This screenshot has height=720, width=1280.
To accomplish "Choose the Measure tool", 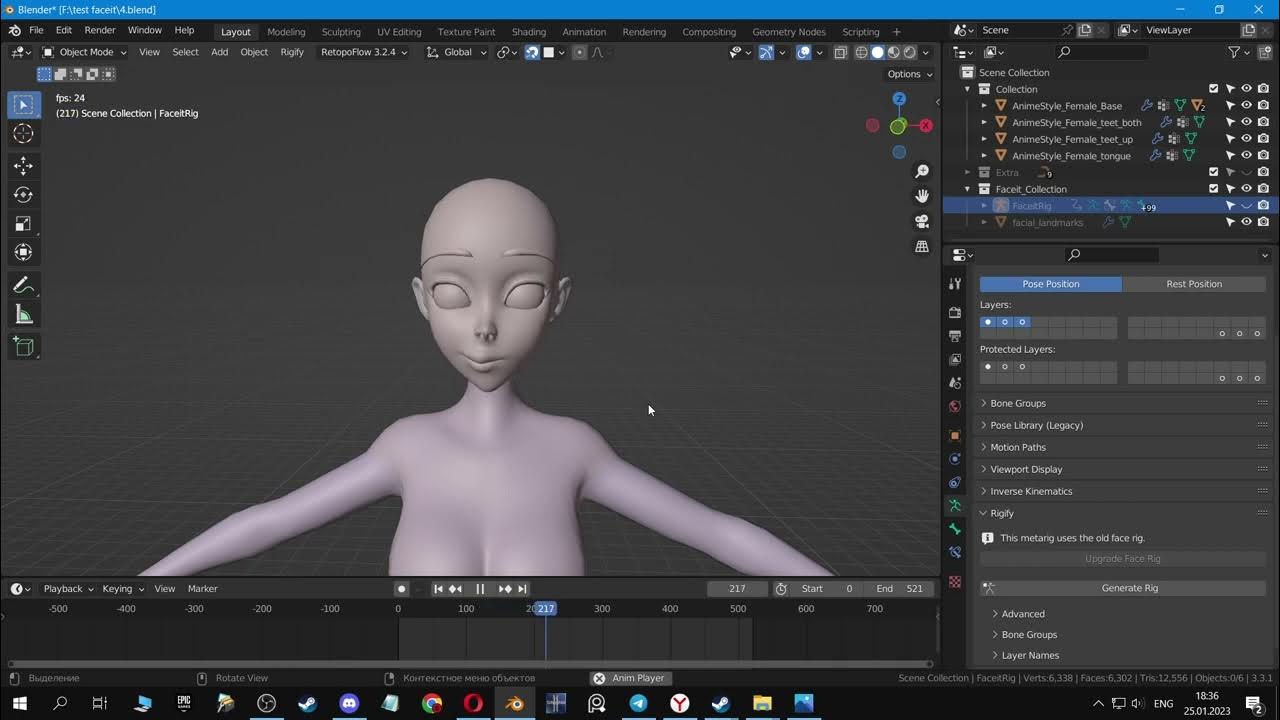I will click(23, 315).
